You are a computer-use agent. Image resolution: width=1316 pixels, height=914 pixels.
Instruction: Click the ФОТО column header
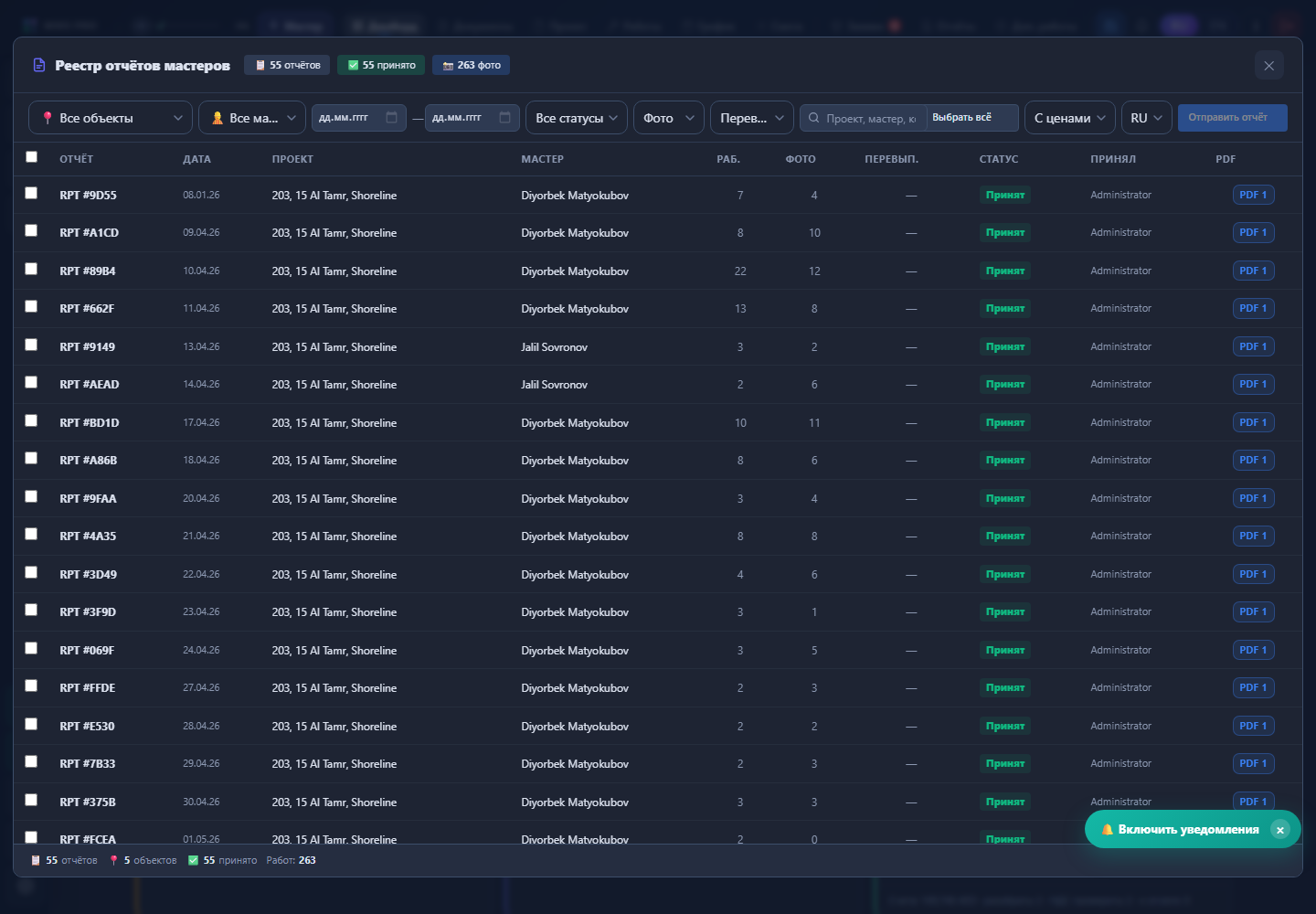click(x=801, y=159)
